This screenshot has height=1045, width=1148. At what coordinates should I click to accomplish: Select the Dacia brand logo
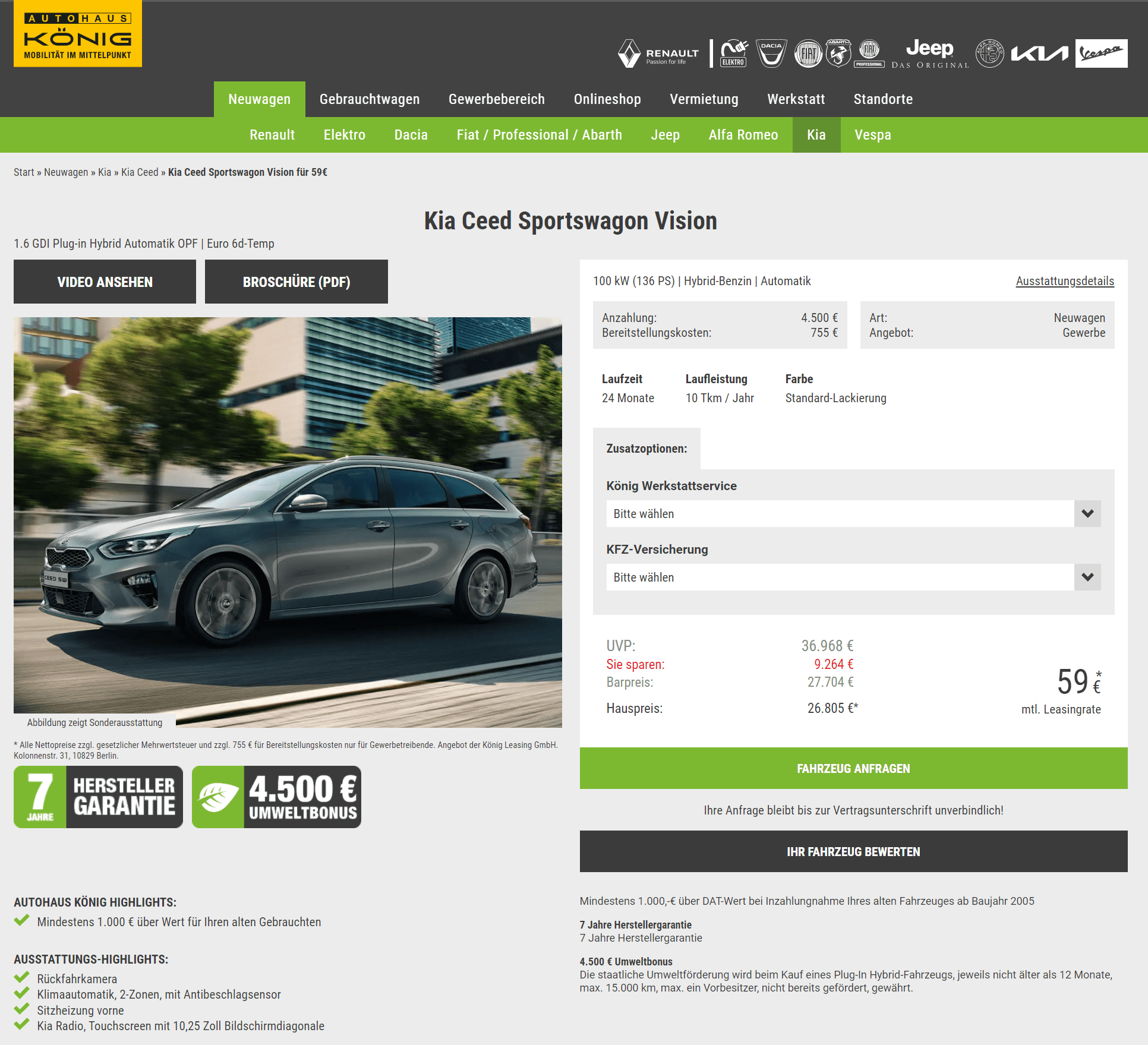pos(771,53)
